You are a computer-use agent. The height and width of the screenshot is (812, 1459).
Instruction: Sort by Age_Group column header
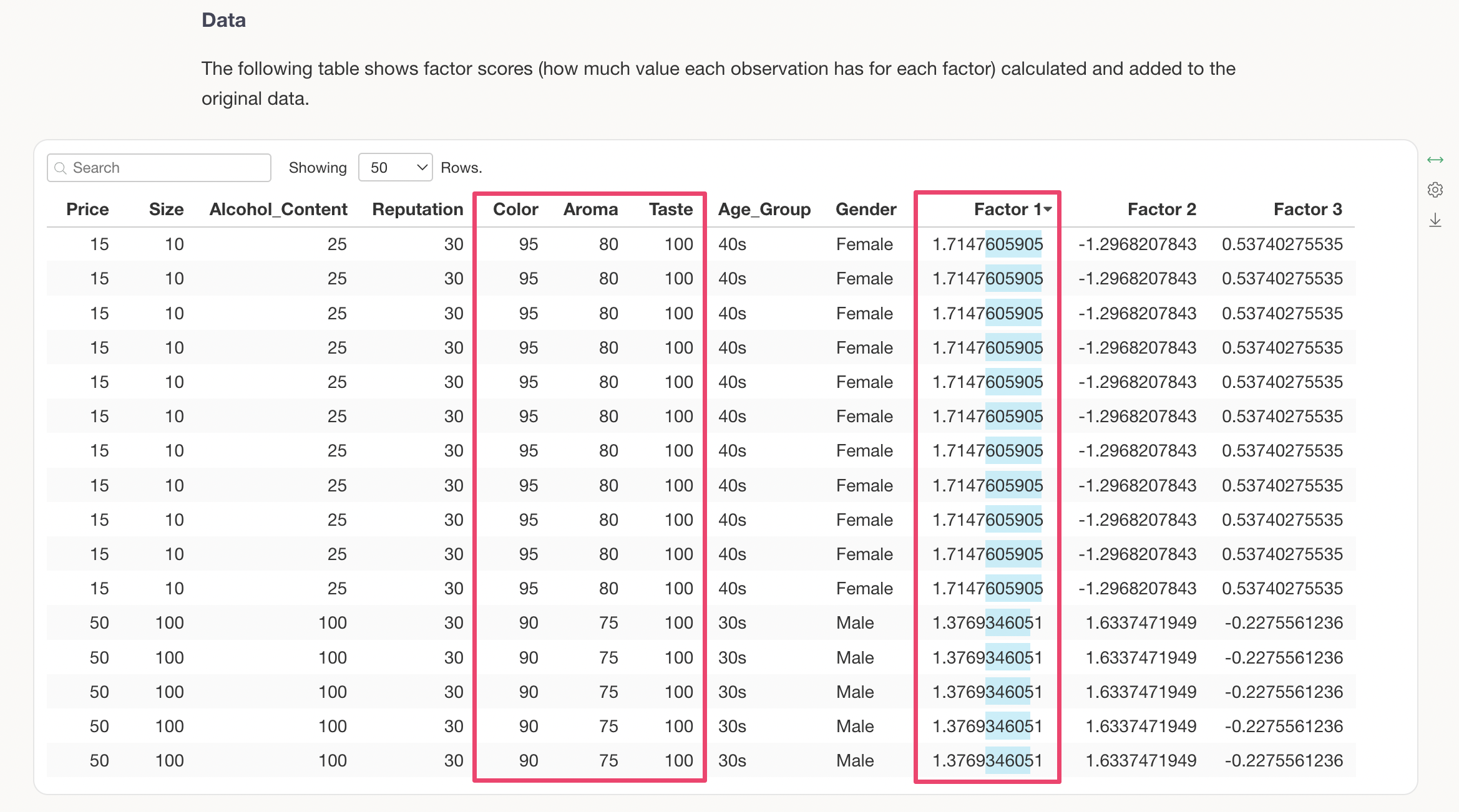764,210
